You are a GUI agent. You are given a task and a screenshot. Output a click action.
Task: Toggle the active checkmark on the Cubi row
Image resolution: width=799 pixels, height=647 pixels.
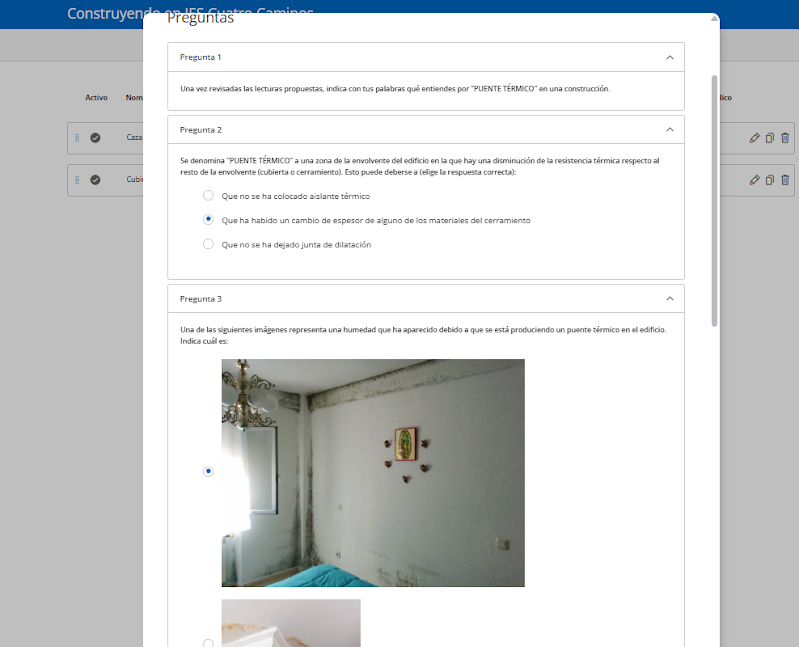coord(95,180)
